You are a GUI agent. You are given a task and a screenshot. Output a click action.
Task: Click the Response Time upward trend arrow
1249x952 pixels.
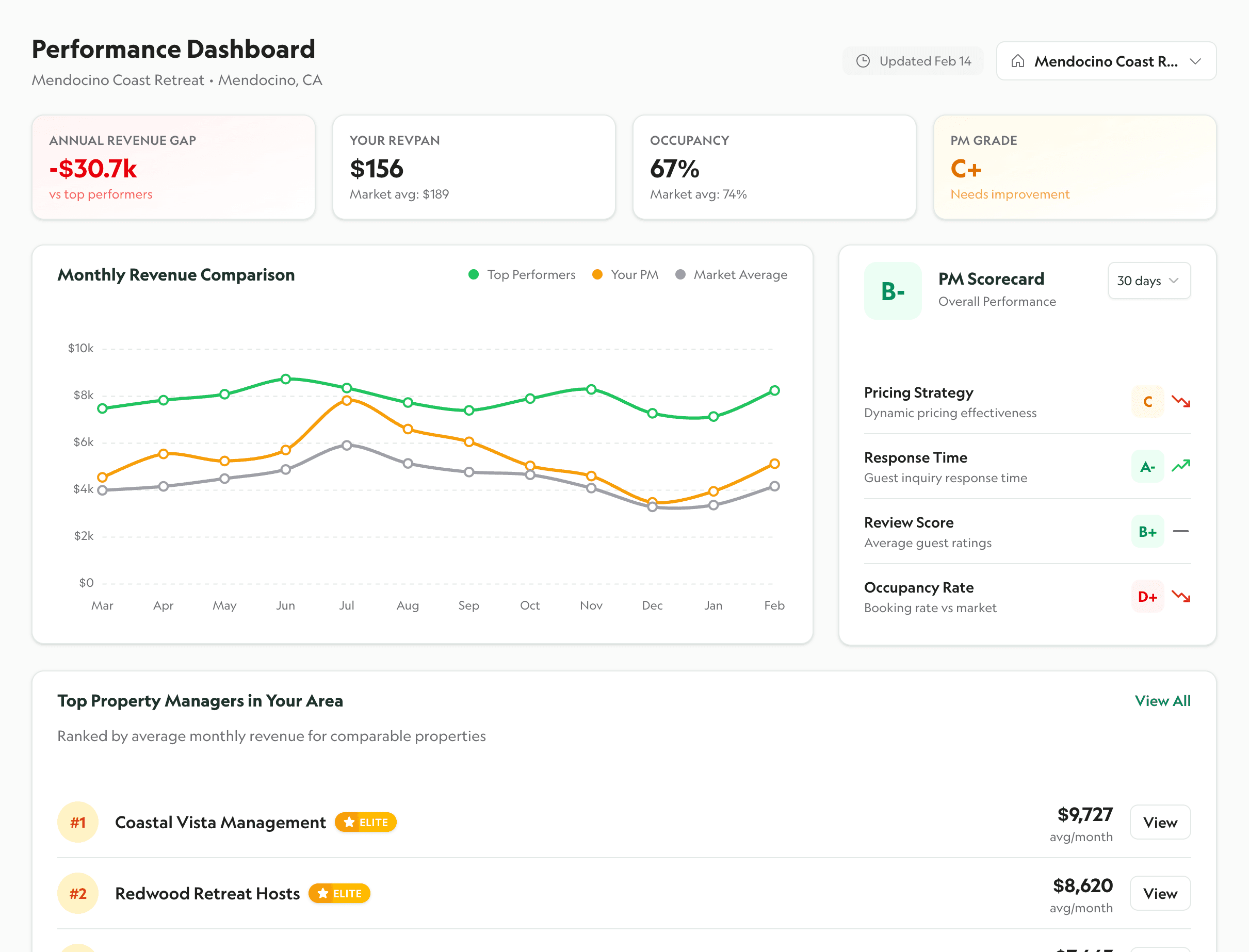click(x=1181, y=466)
